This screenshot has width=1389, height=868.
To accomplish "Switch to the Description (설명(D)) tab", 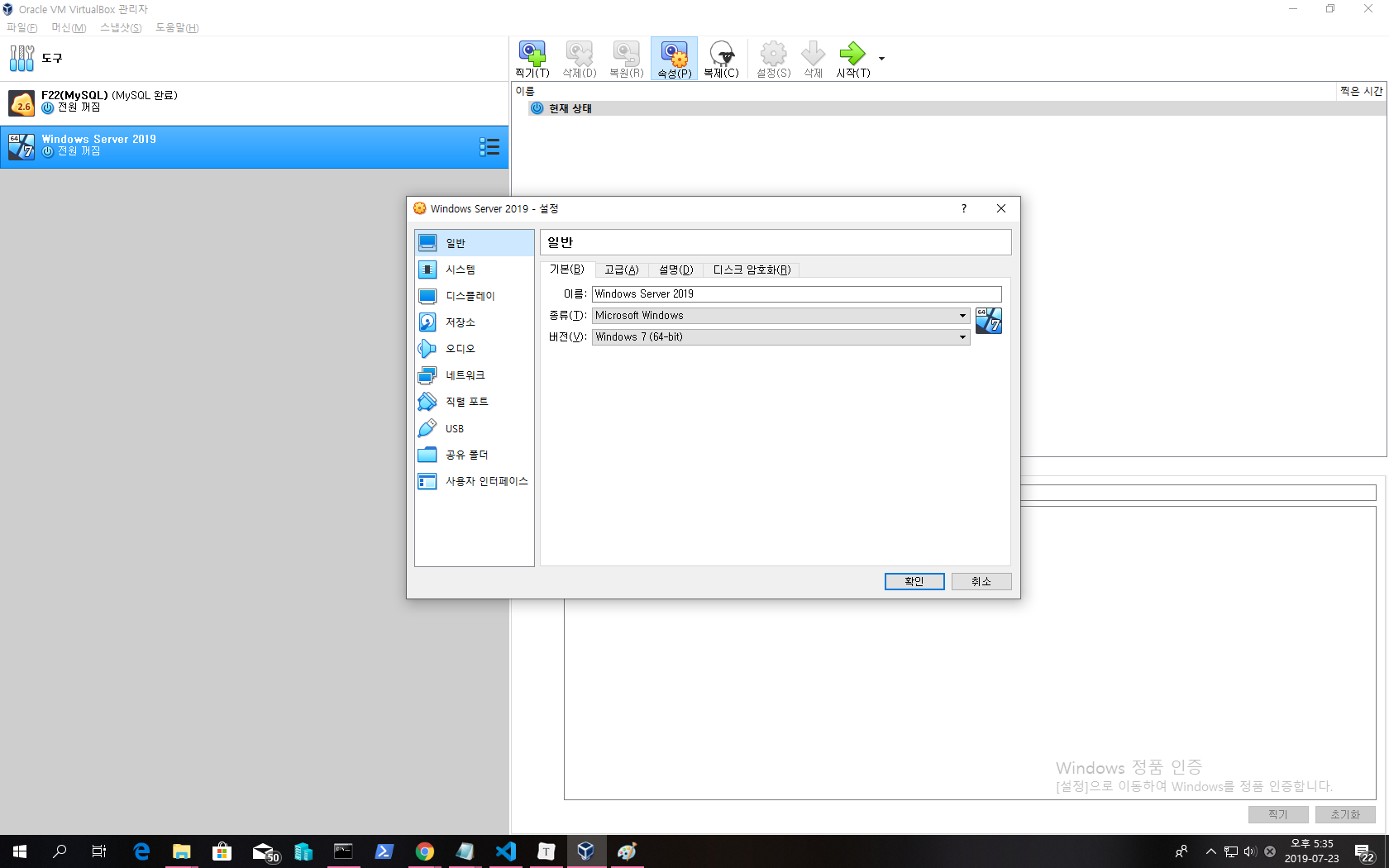I will tap(676, 269).
